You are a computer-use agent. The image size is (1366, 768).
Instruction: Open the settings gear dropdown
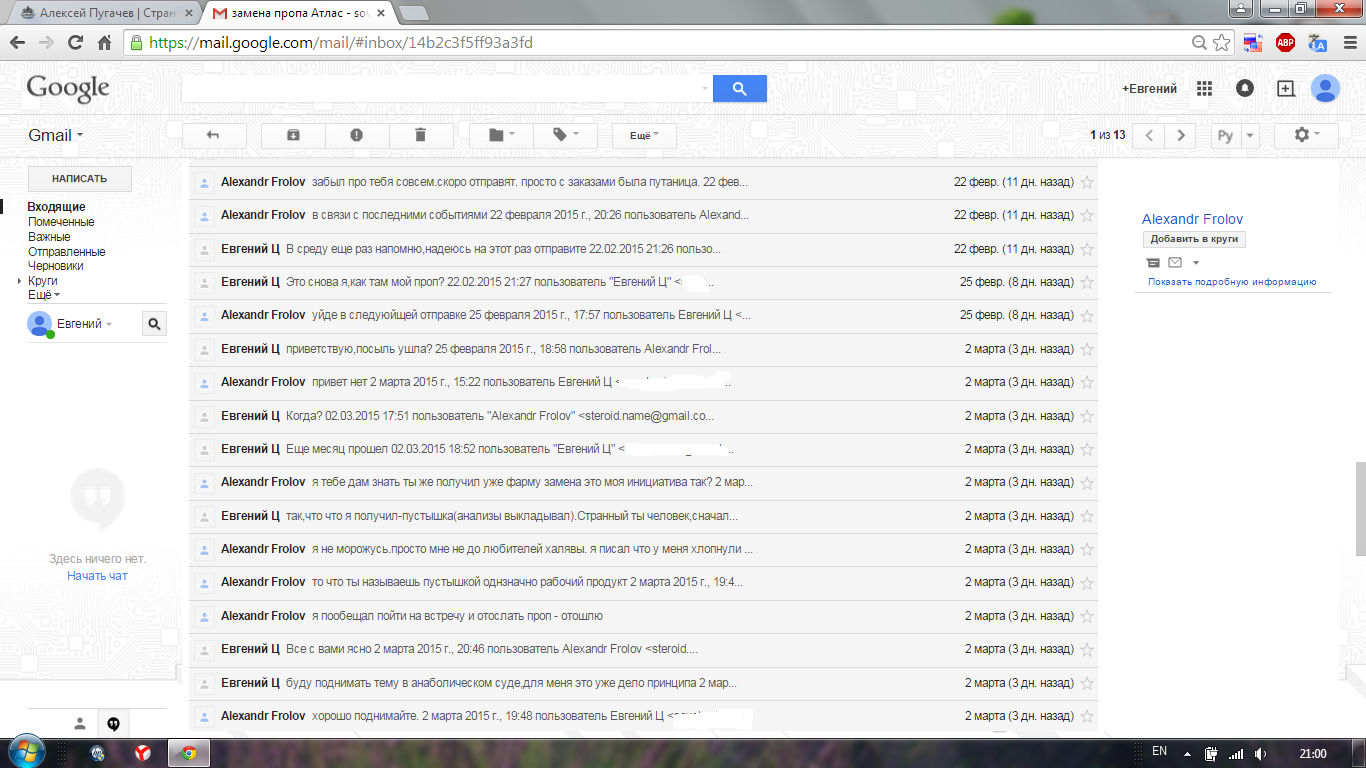(x=1307, y=135)
